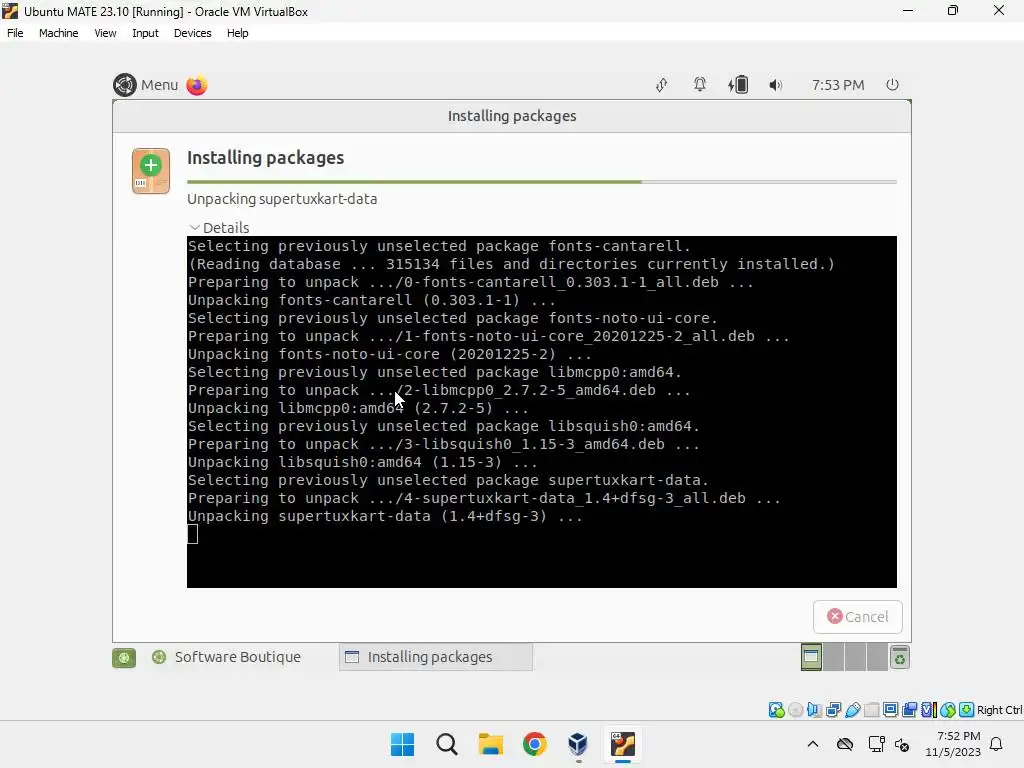Viewport: 1024px width, 768px height.
Task: Open File Explorer from Windows taskbar
Action: tap(490, 744)
